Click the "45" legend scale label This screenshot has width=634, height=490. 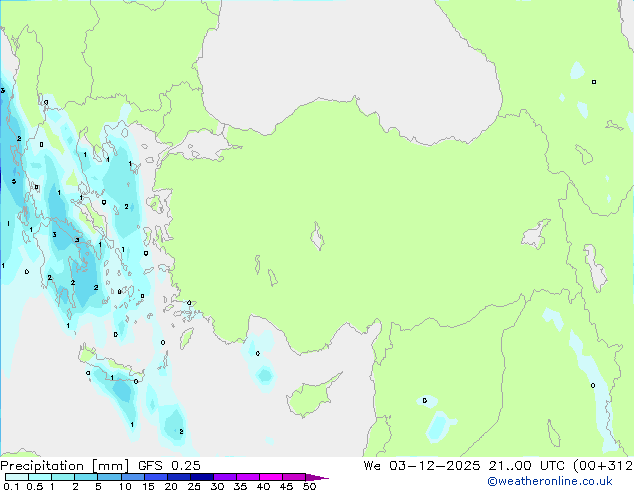point(286,486)
